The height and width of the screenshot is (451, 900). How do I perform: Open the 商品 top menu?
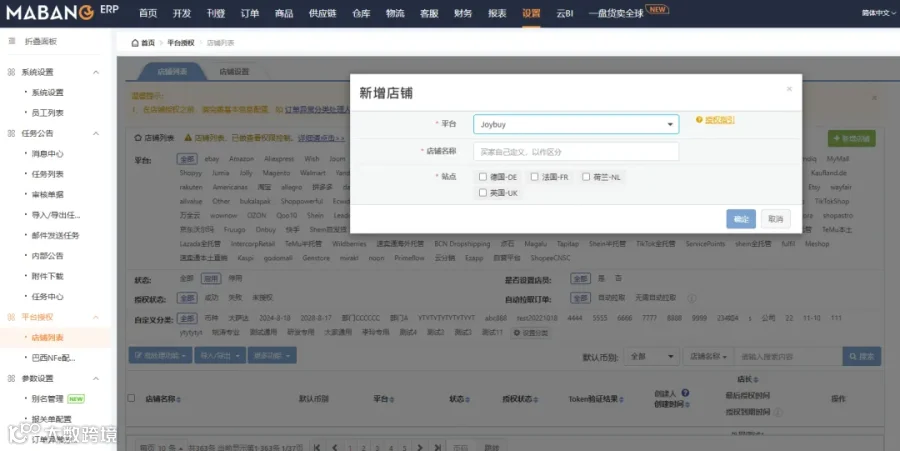tap(284, 13)
